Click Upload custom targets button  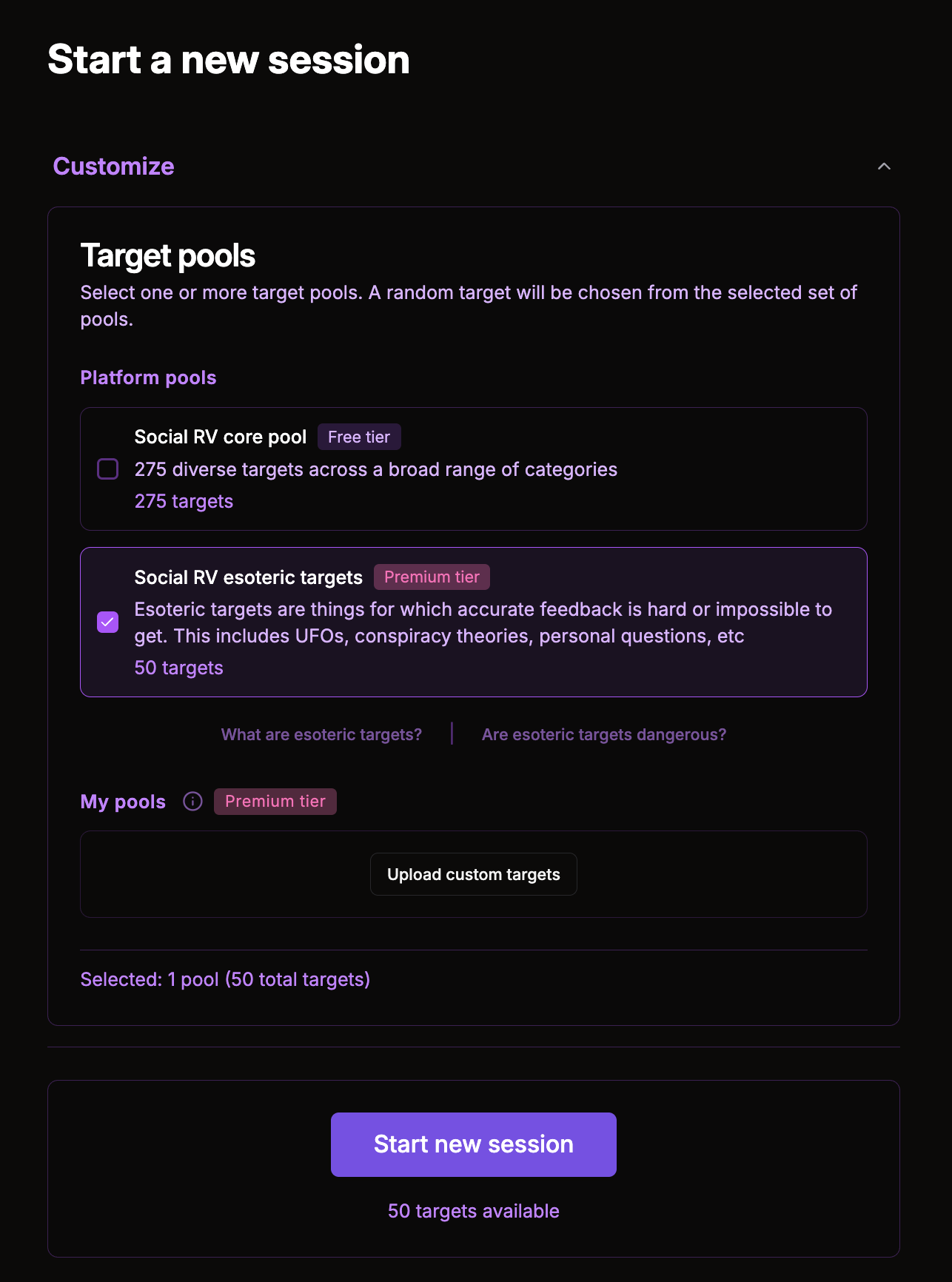click(474, 874)
